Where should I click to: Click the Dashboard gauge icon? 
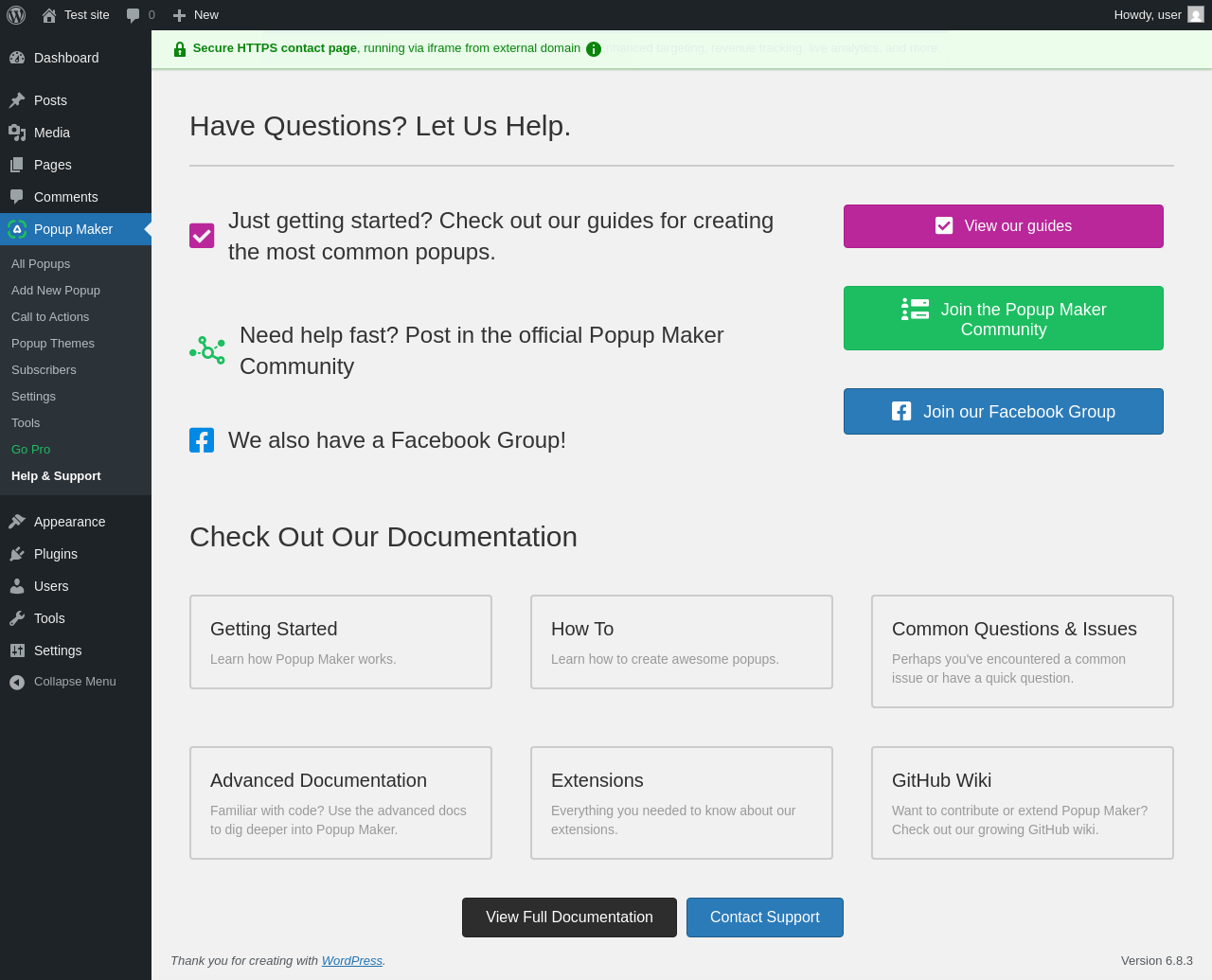click(x=17, y=58)
